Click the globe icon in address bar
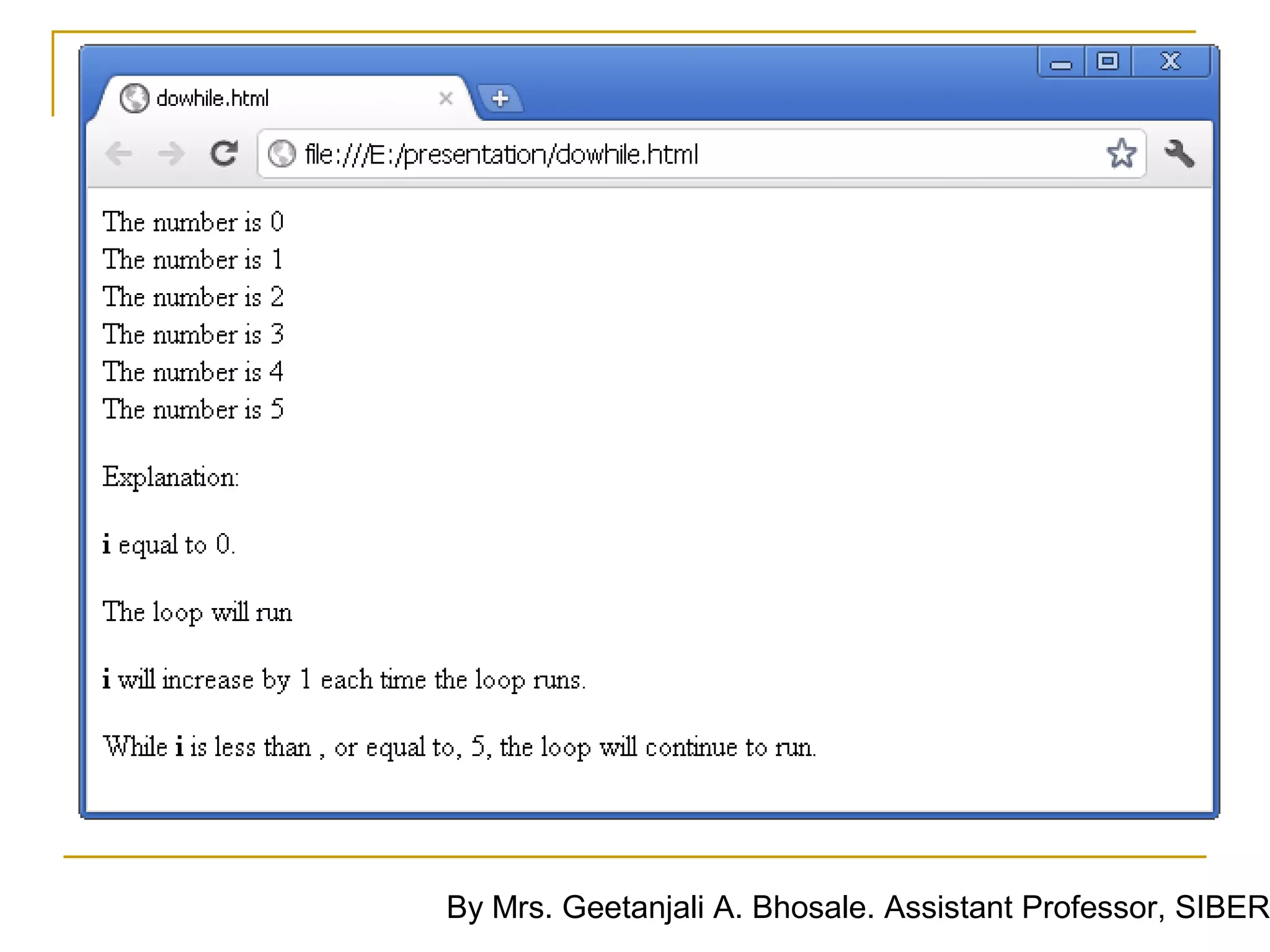 282,154
